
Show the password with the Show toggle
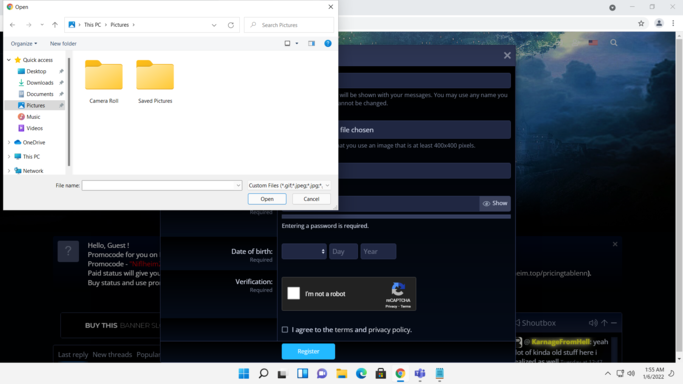[495, 203]
